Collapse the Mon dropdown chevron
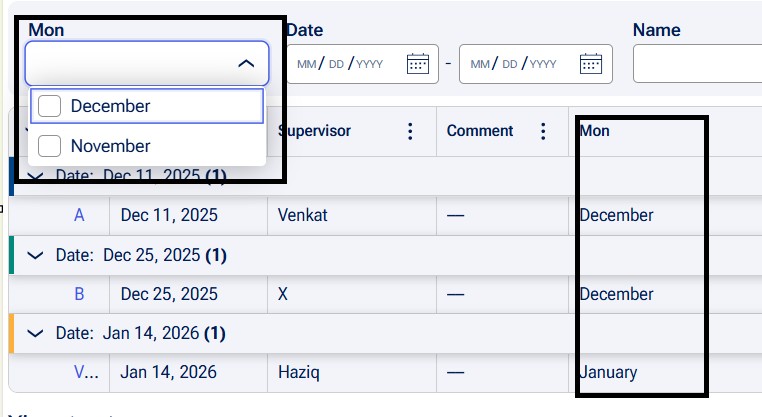The height and width of the screenshot is (417, 762). point(246,64)
